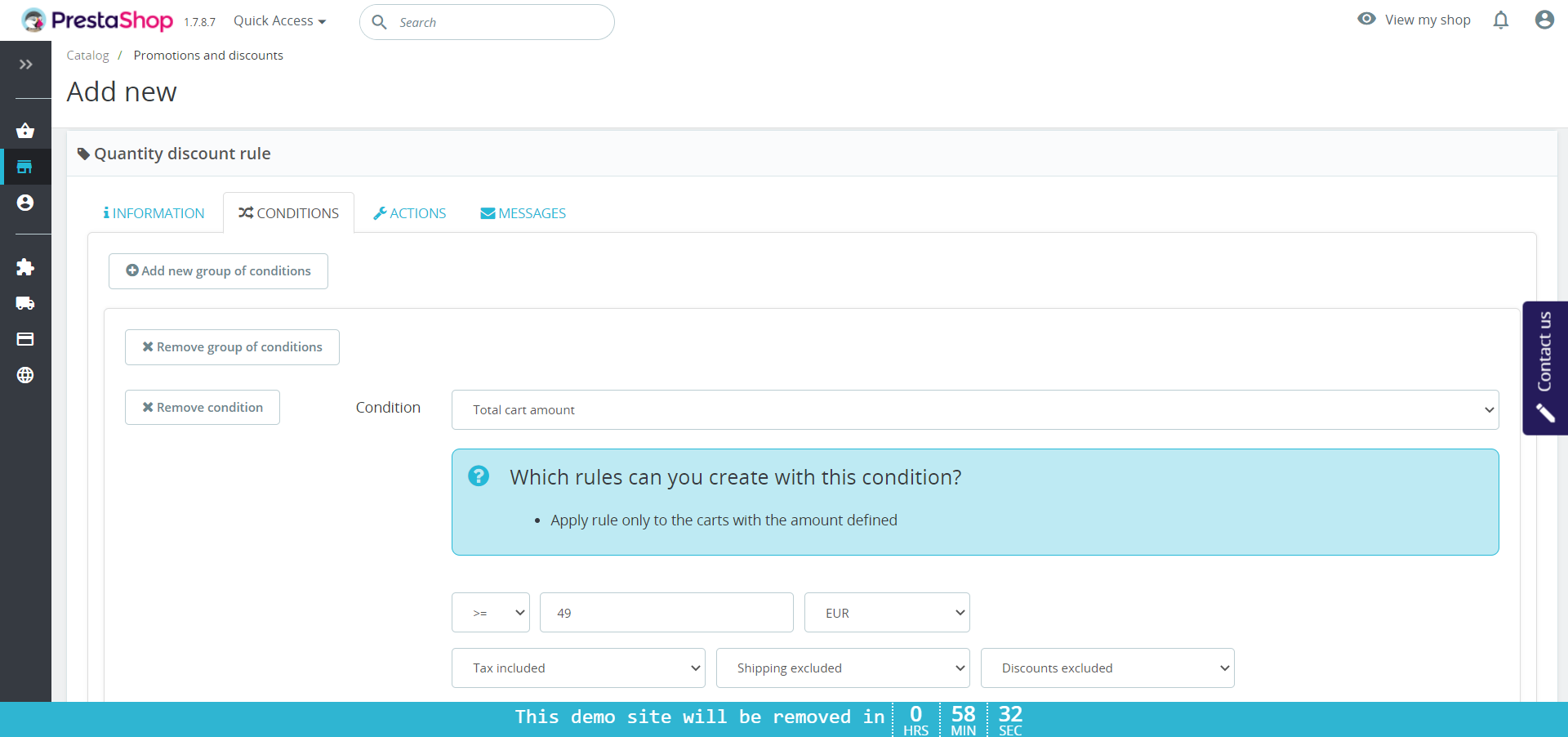Click the View my shop link
Image resolution: width=1568 pixels, height=737 pixels.
pos(1414,20)
